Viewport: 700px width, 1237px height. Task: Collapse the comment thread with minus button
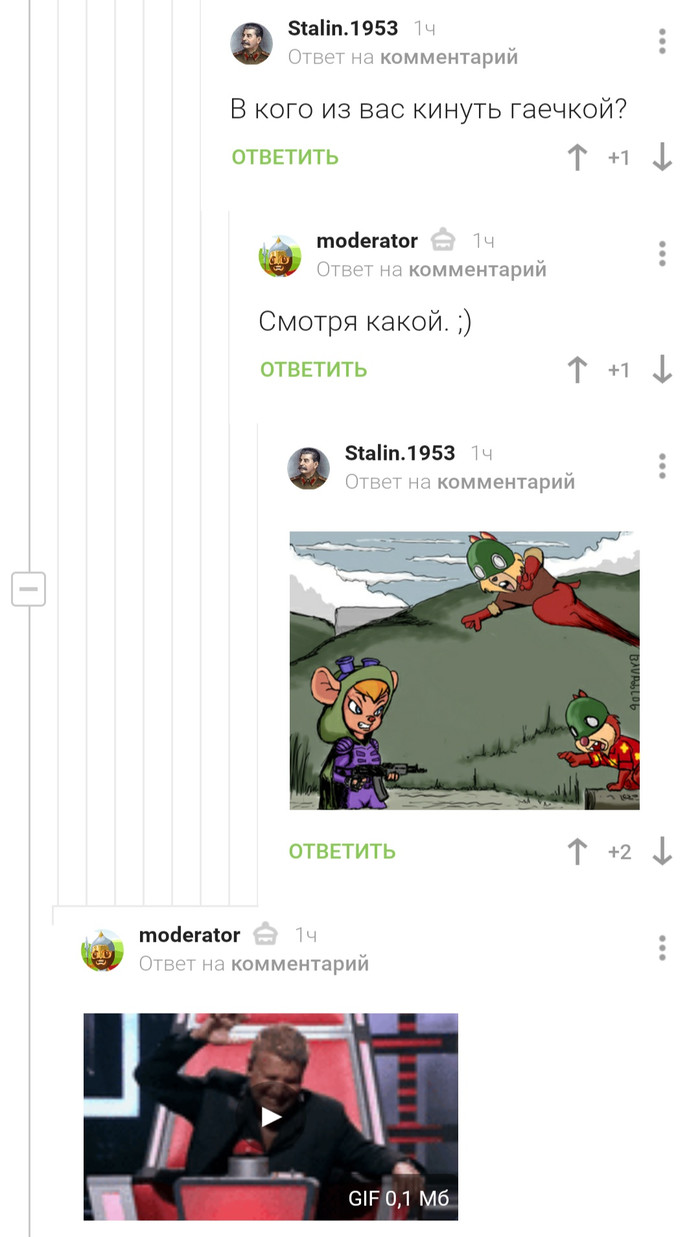pos(28,588)
